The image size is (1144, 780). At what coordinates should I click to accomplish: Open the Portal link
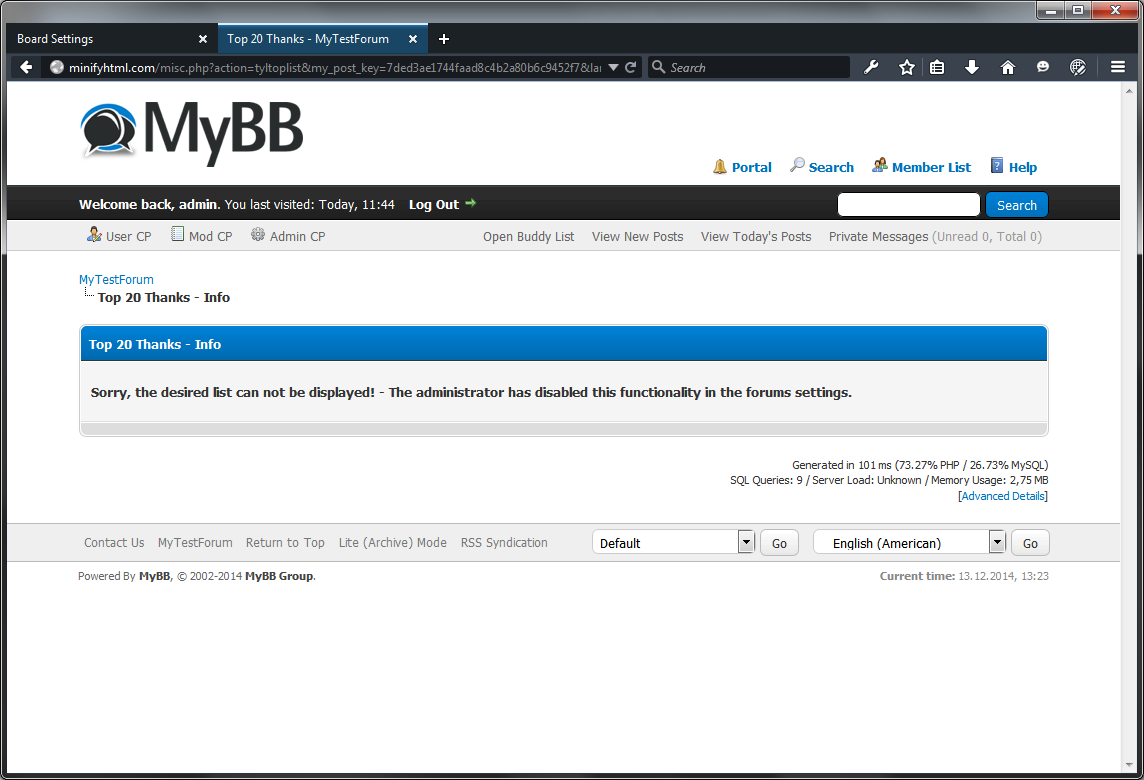751,167
